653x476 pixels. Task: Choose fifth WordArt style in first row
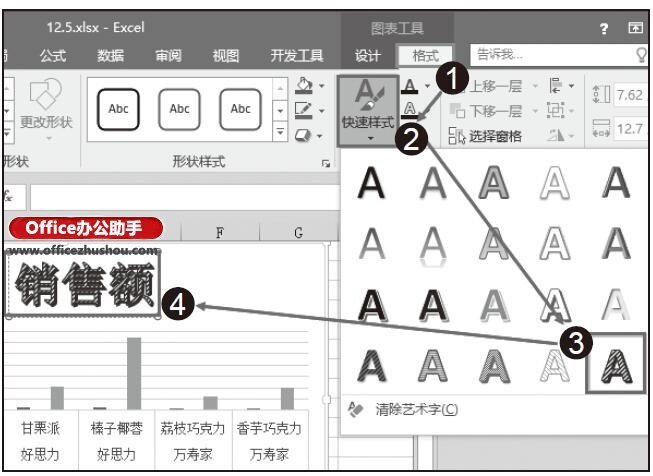pos(616,182)
